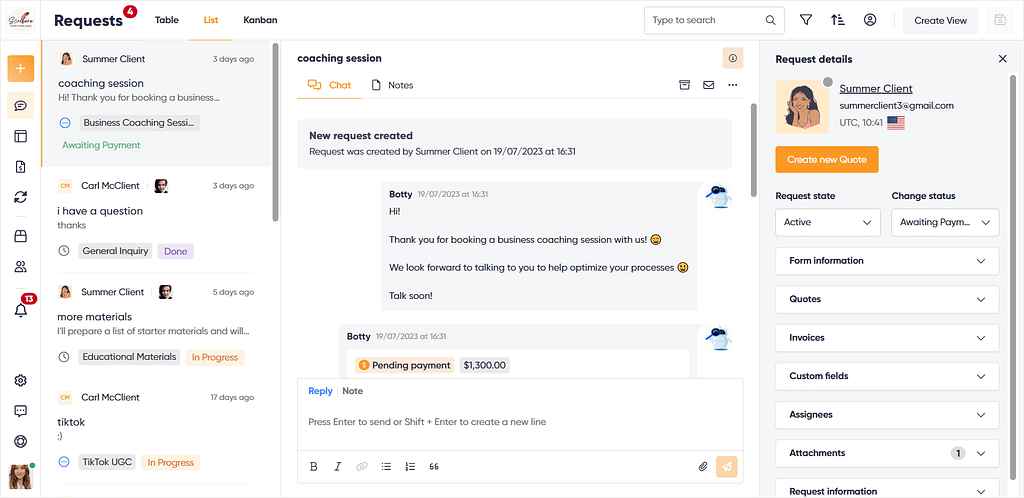The width and height of the screenshot is (1024, 498).
Task: Open the invoices document icon in sidebar
Action: tap(21, 166)
